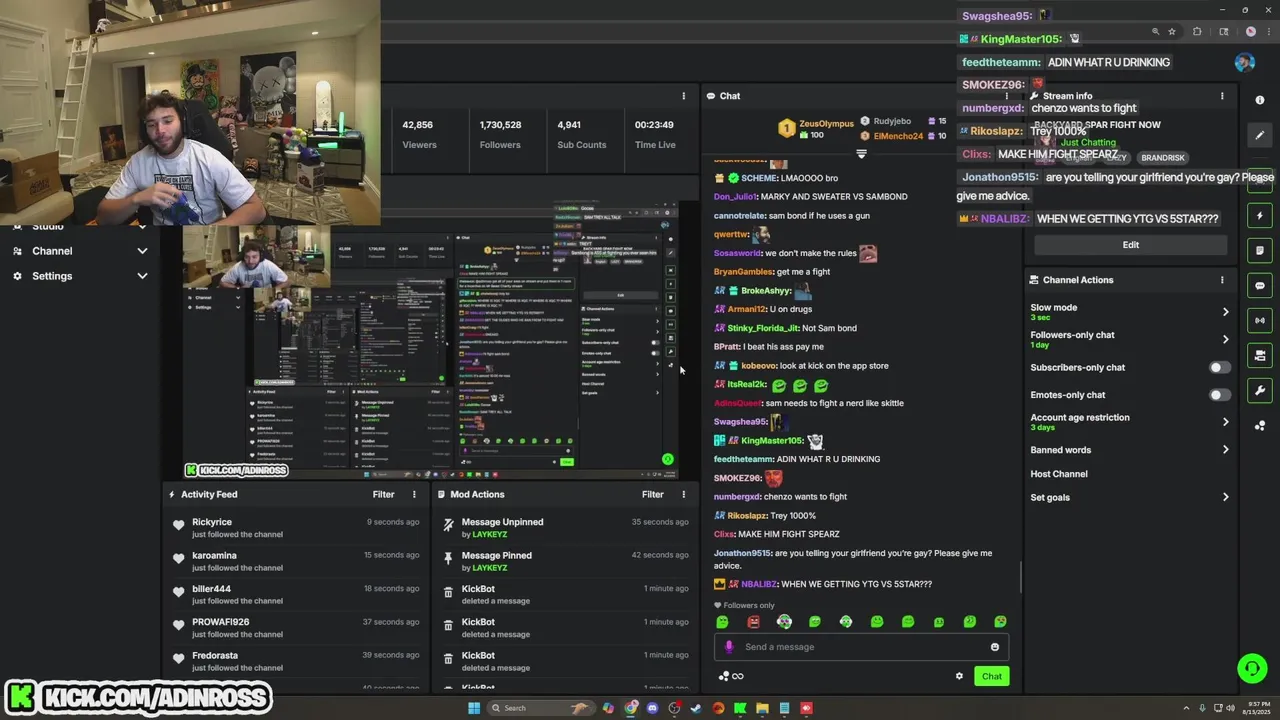Click biller444 in Activity Feed
The width and height of the screenshot is (1280, 720).
point(211,589)
